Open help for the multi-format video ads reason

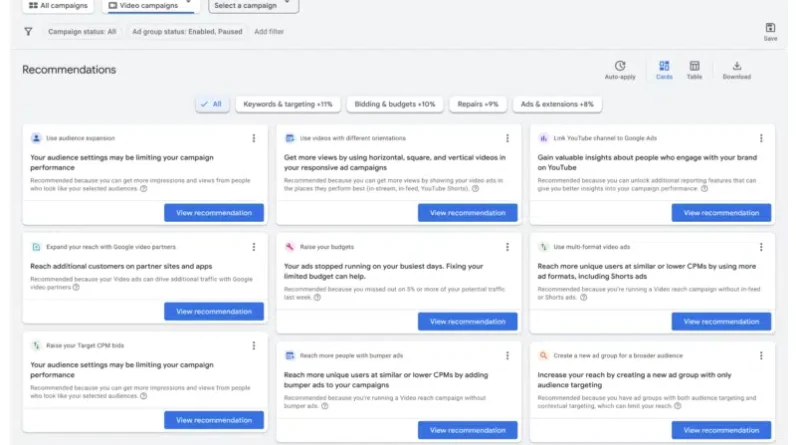(583, 297)
